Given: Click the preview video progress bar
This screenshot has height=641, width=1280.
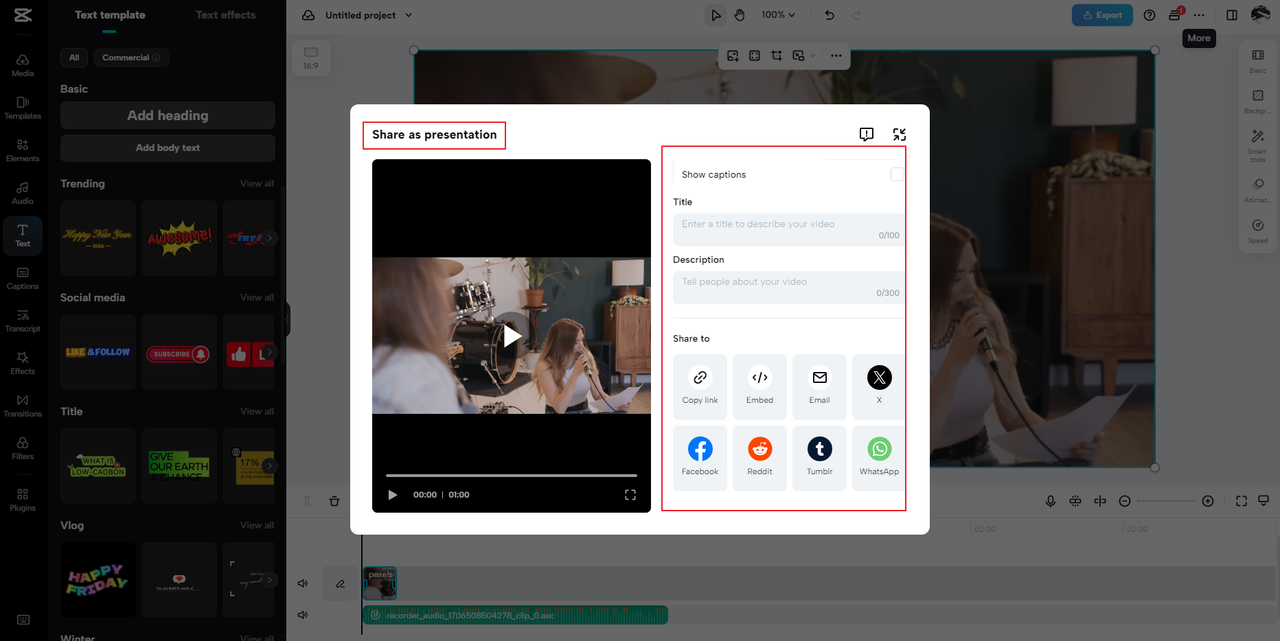Looking at the screenshot, I should click(511, 475).
